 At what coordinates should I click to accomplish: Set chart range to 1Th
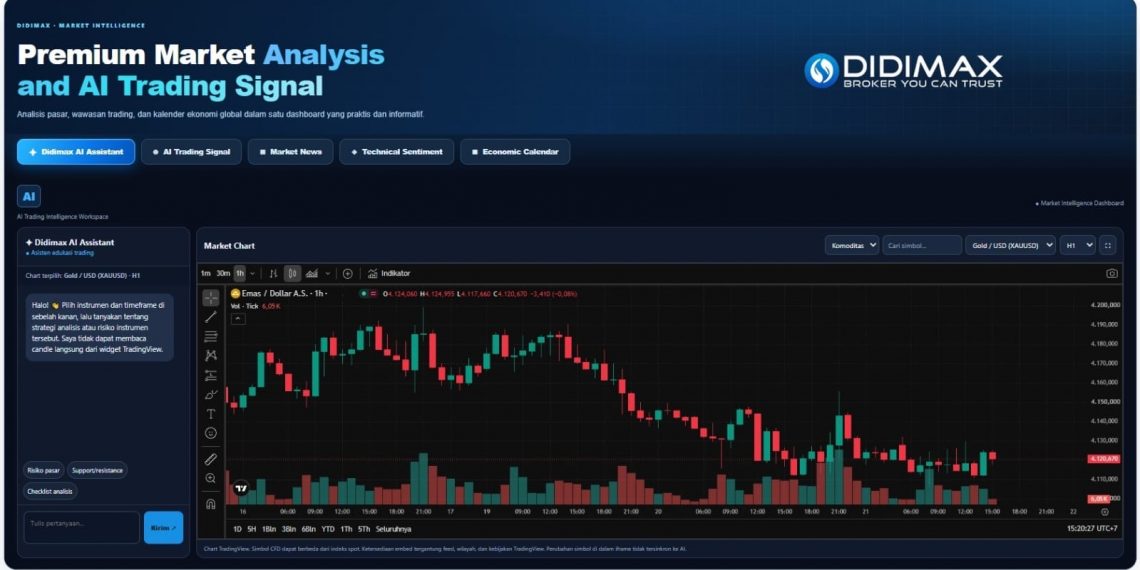(x=346, y=529)
